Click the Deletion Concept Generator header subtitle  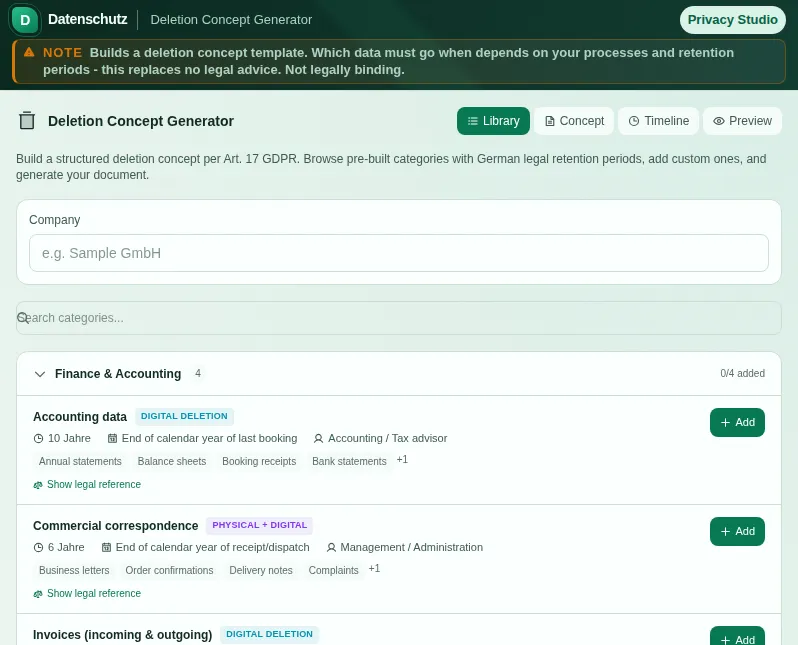coord(231,20)
